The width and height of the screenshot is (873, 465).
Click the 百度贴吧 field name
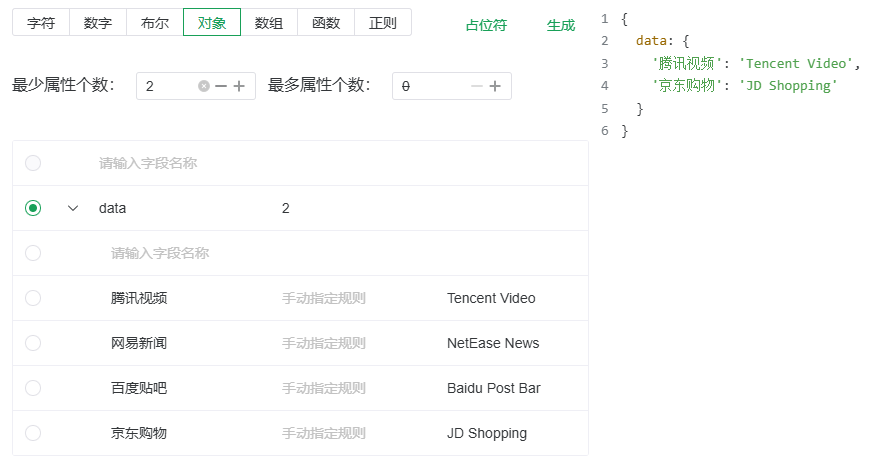[x=139, y=388]
